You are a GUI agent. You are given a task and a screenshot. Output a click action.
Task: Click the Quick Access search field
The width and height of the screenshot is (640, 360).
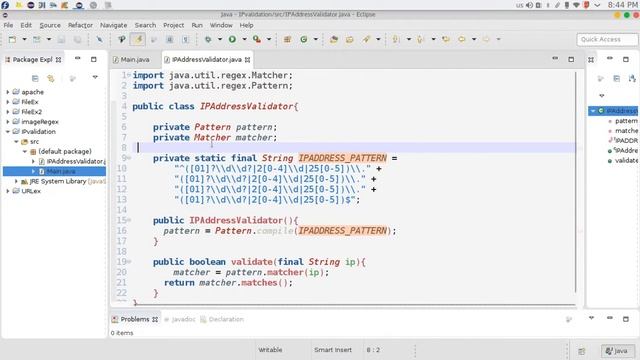click(607, 40)
